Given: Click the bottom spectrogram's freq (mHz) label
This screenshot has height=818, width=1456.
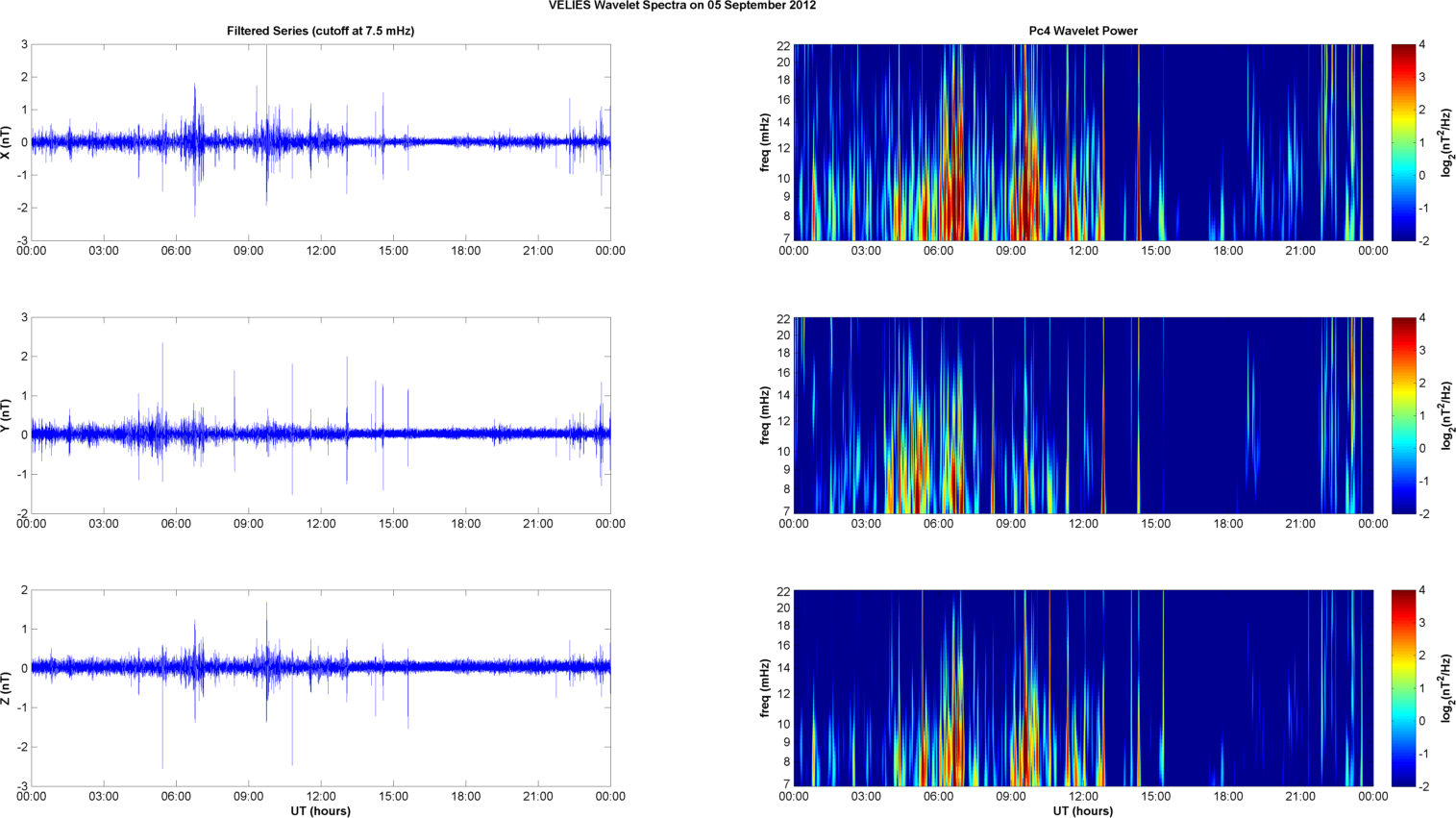Looking at the screenshot, I should (x=765, y=688).
